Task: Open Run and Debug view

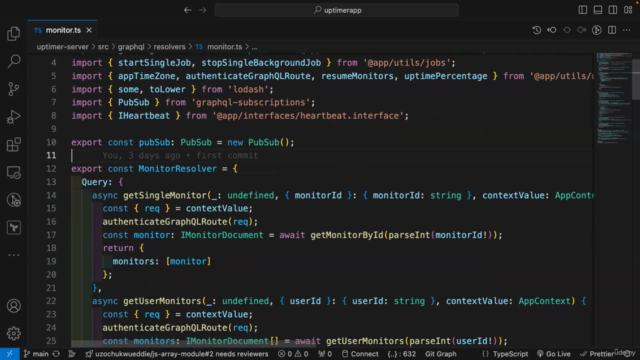Action: tap(13, 117)
